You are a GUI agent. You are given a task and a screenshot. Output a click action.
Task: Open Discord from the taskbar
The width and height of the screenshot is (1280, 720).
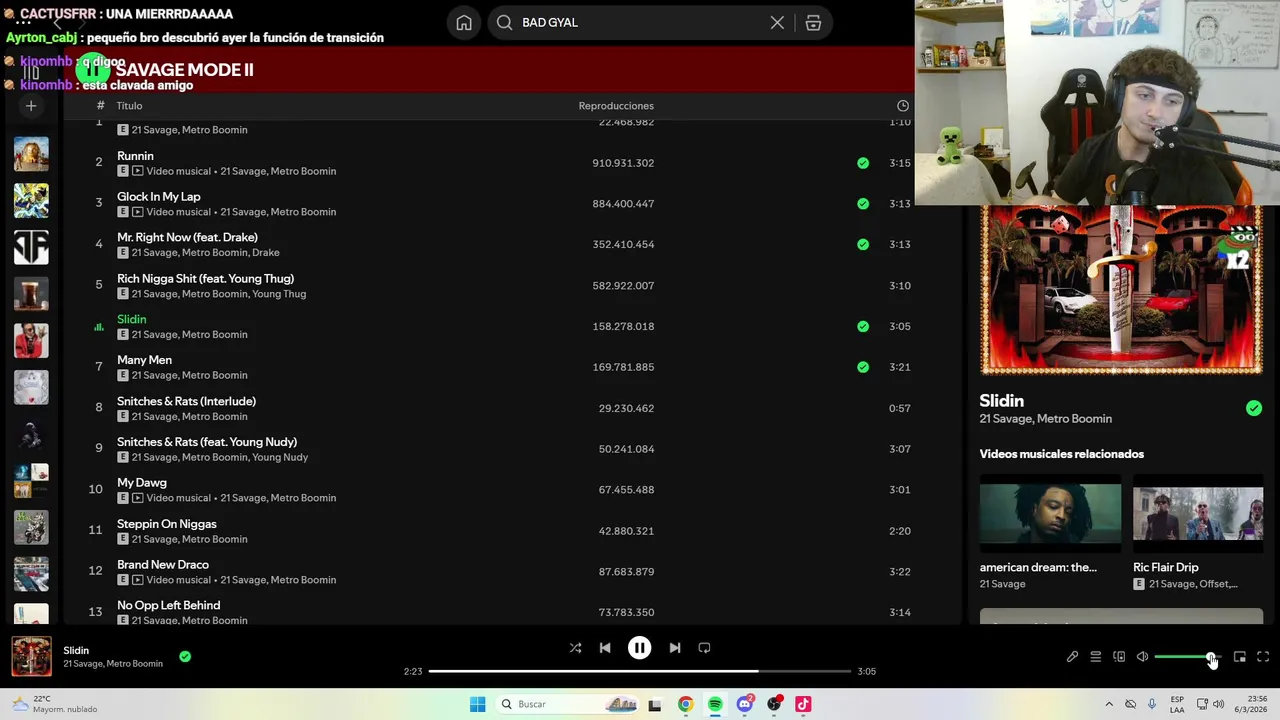pos(744,704)
